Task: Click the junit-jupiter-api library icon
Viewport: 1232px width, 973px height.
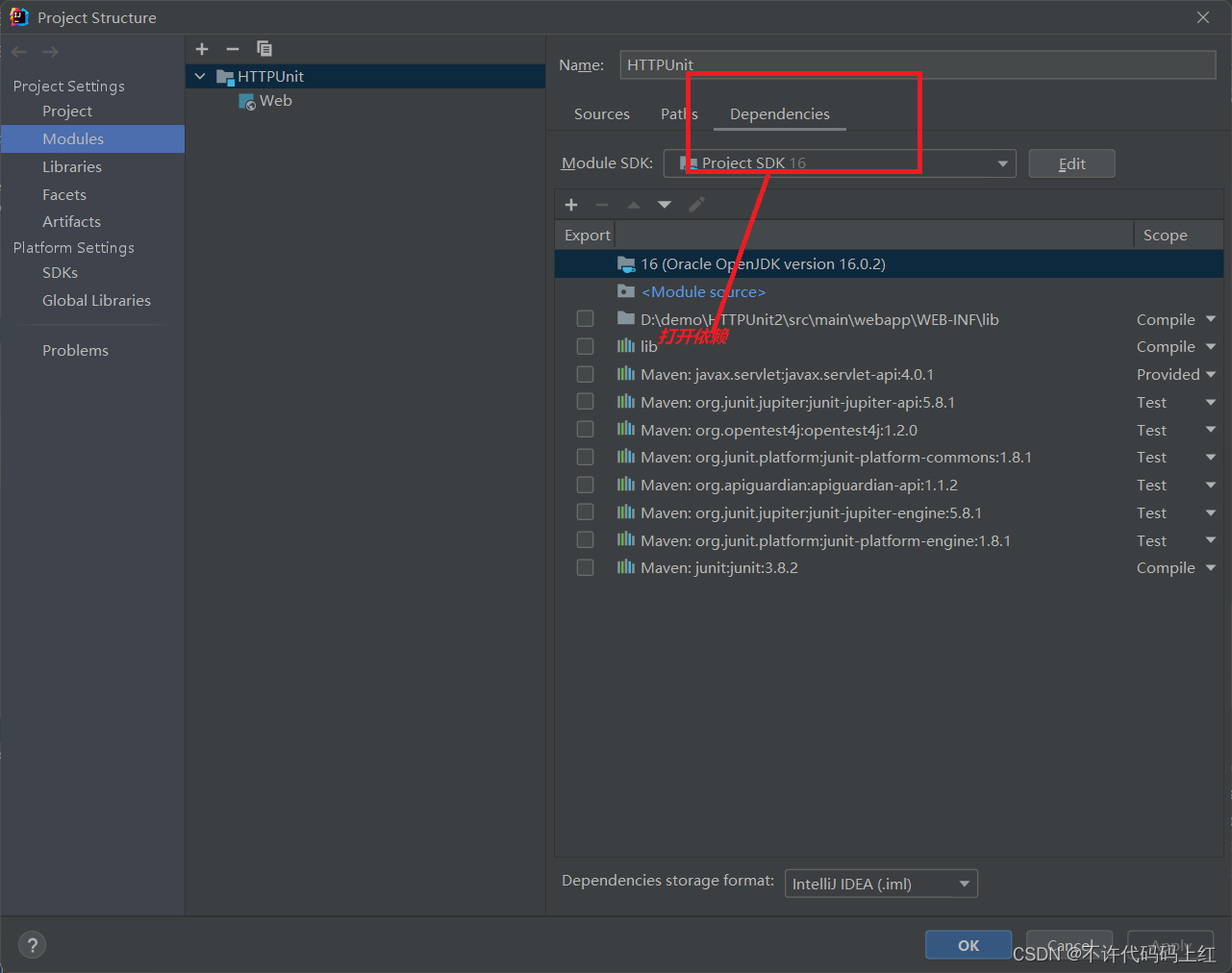Action: click(626, 402)
